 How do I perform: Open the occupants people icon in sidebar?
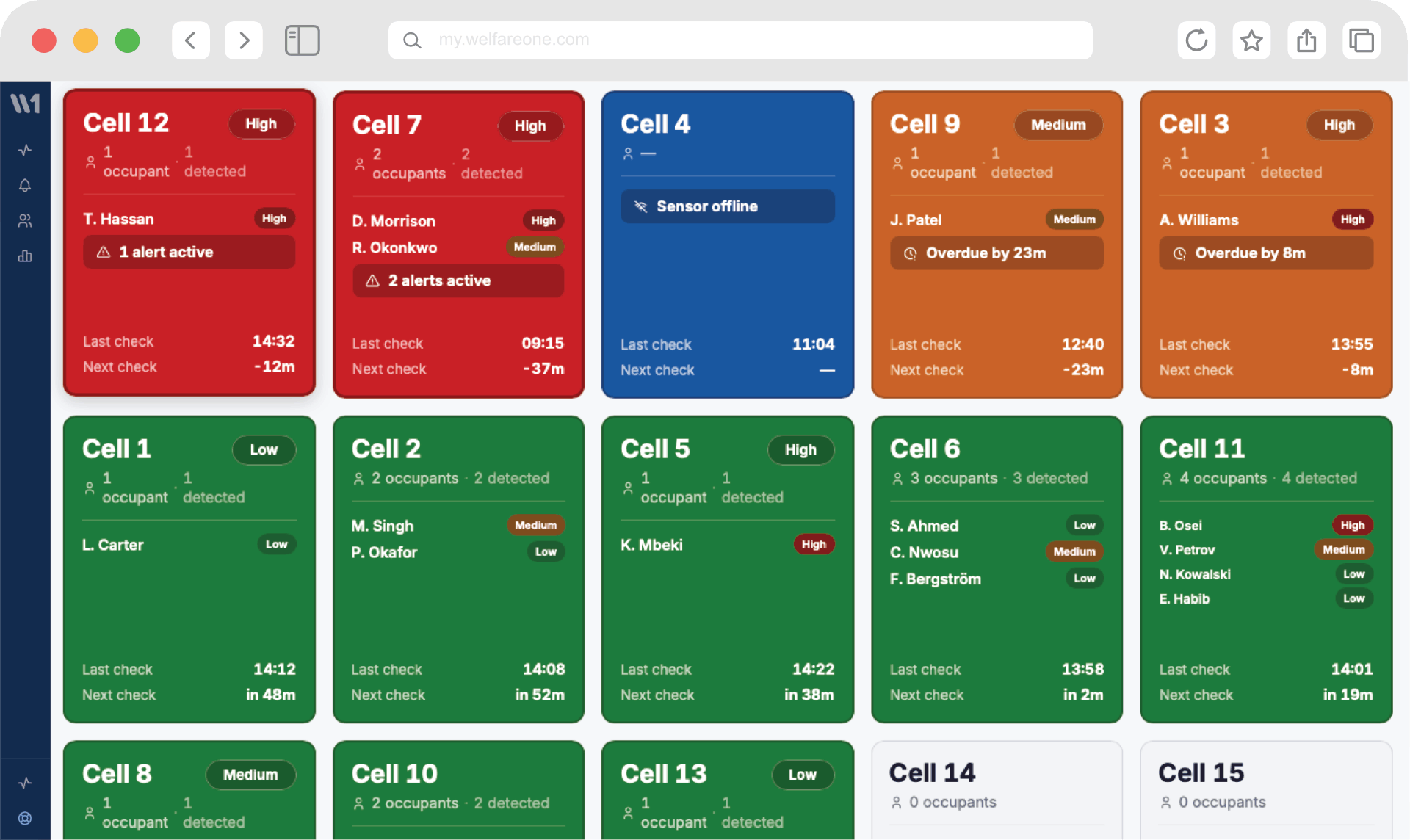pos(25,221)
